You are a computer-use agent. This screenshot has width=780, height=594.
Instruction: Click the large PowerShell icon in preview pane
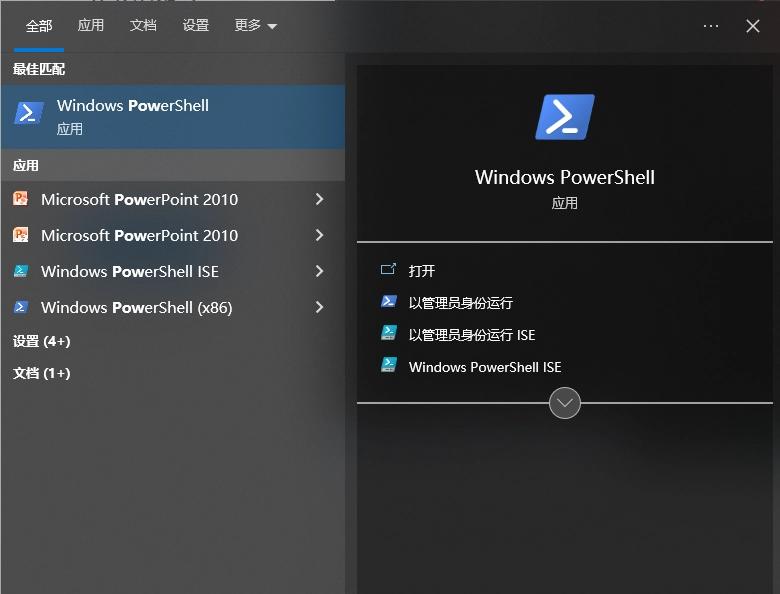(565, 117)
